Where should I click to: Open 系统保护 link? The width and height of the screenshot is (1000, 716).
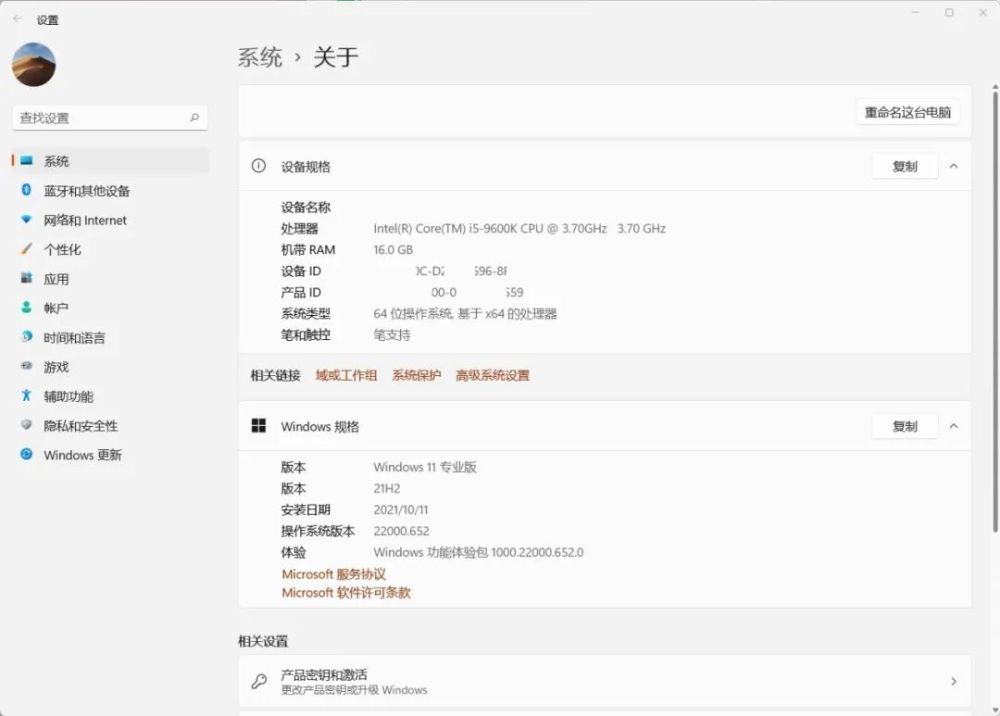416,376
